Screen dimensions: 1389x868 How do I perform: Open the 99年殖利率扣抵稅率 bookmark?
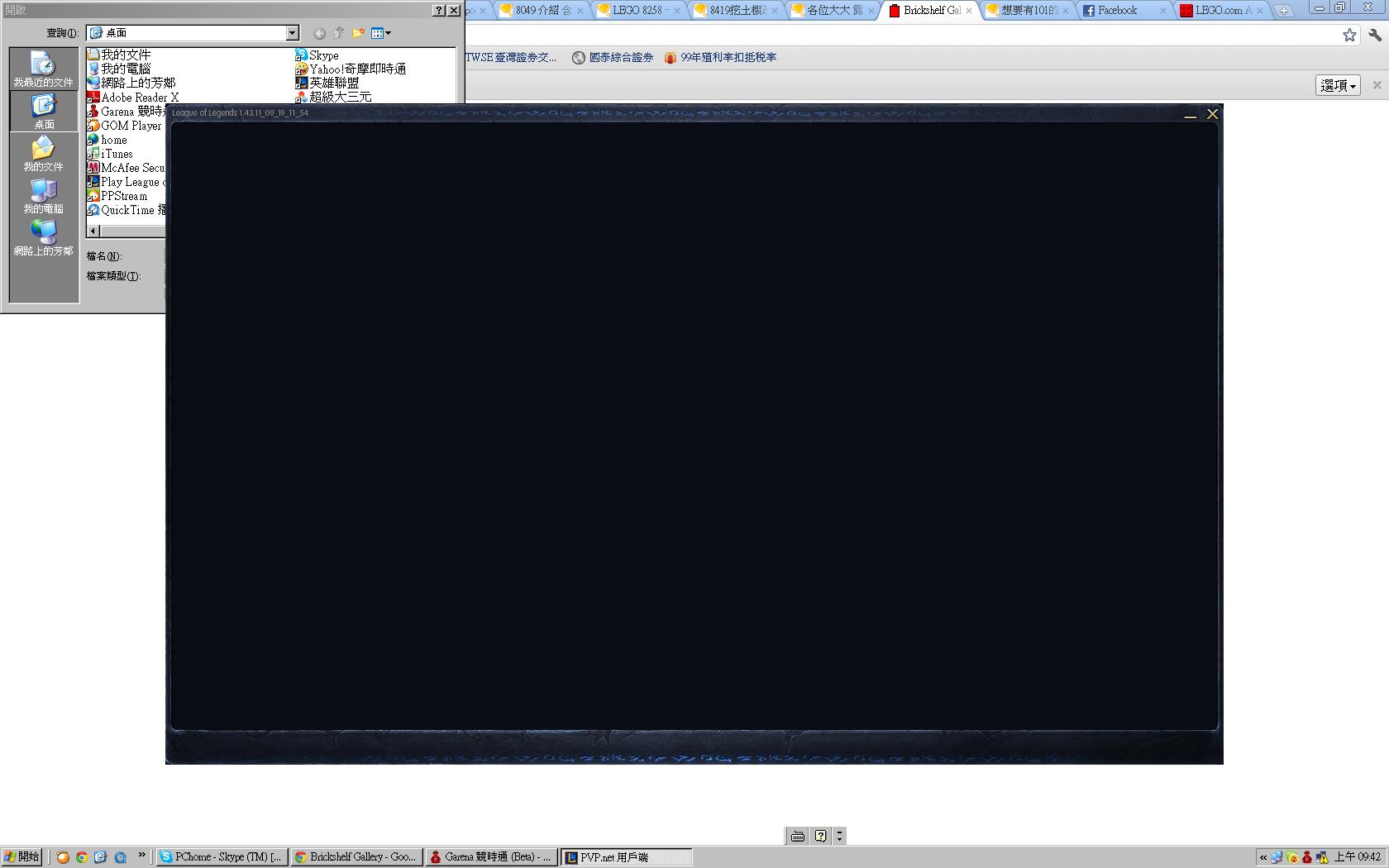tap(720, 57)
